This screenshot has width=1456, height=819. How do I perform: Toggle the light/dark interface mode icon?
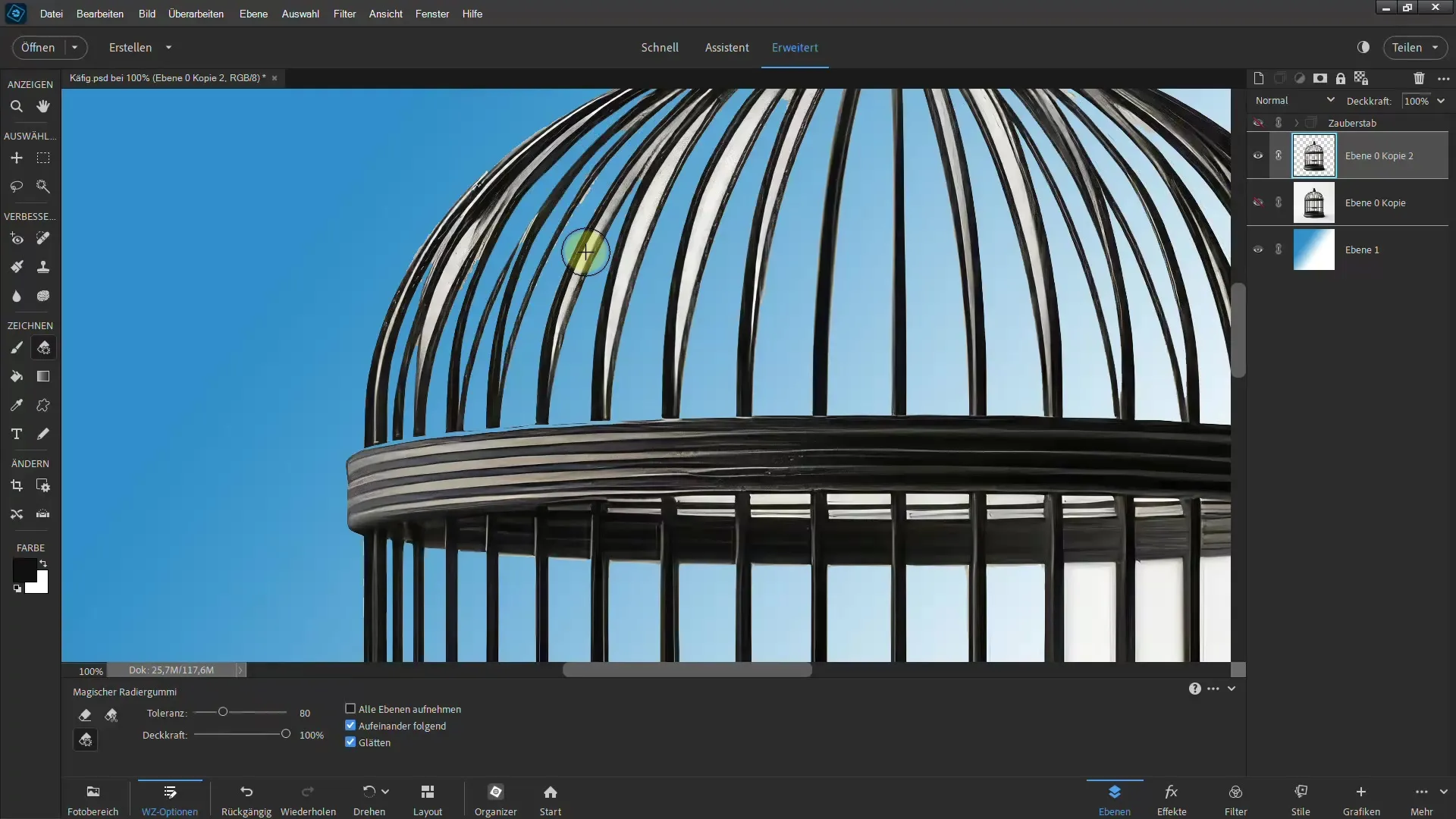tap(1363, 47)
